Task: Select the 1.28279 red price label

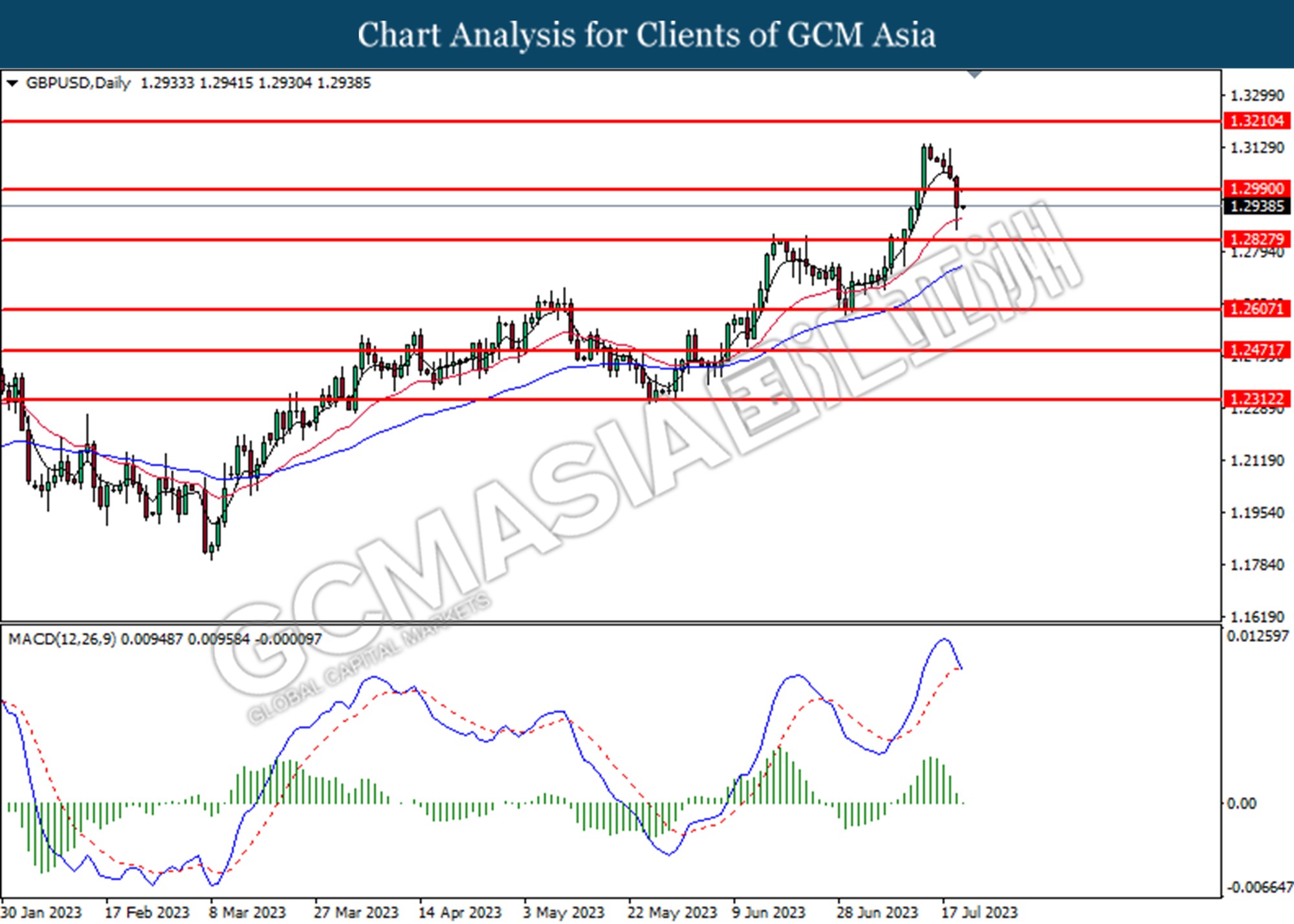Action: [x=1256, y=239]
